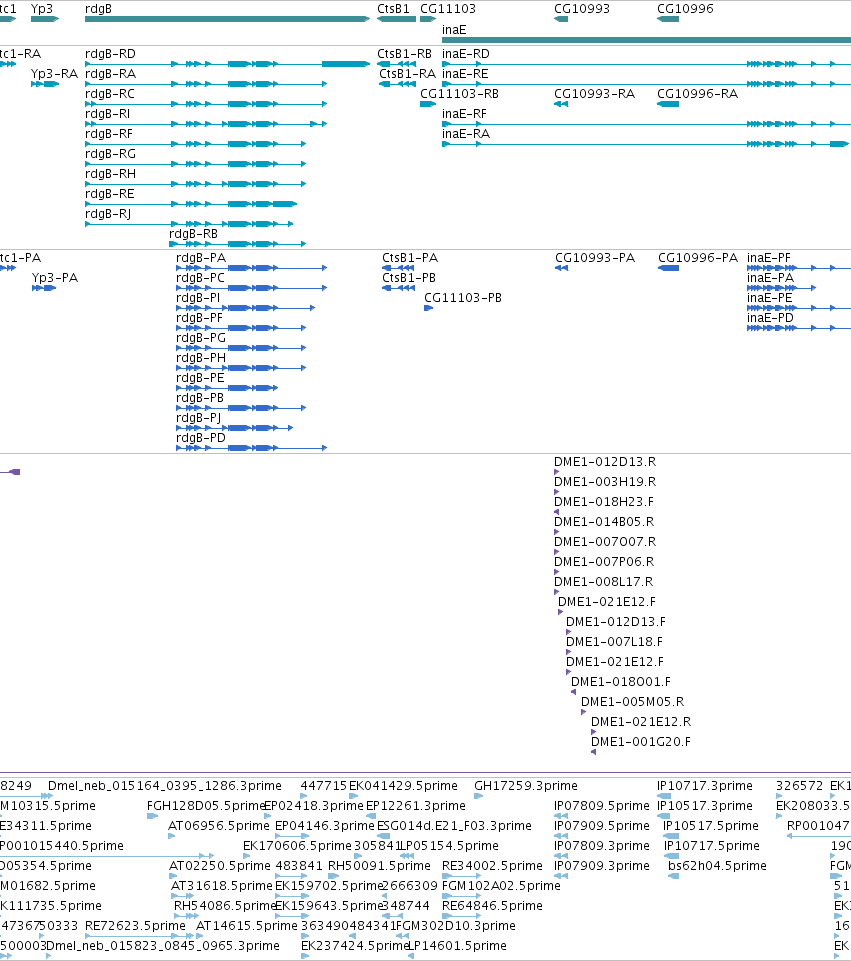Select the inaE-RF transcript label
This screenshot has width=851, height=961.
[464, 114]
